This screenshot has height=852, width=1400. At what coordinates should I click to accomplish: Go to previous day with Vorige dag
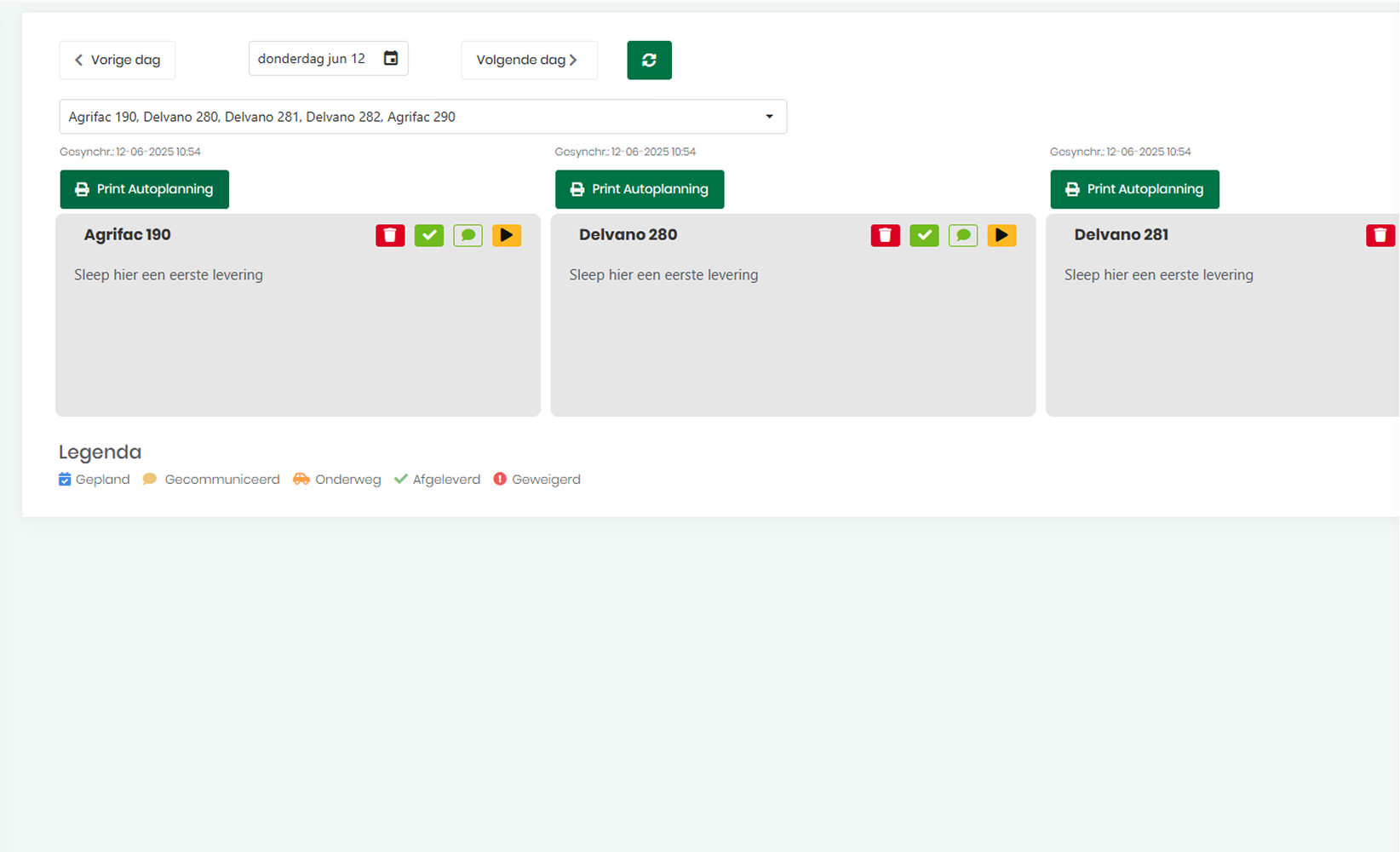(x=118, y=60)
